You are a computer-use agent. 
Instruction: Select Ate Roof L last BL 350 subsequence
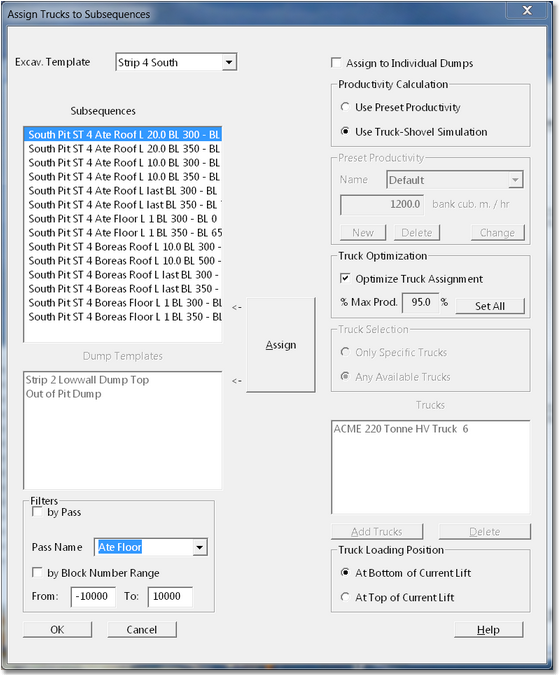tap(123, 205)
